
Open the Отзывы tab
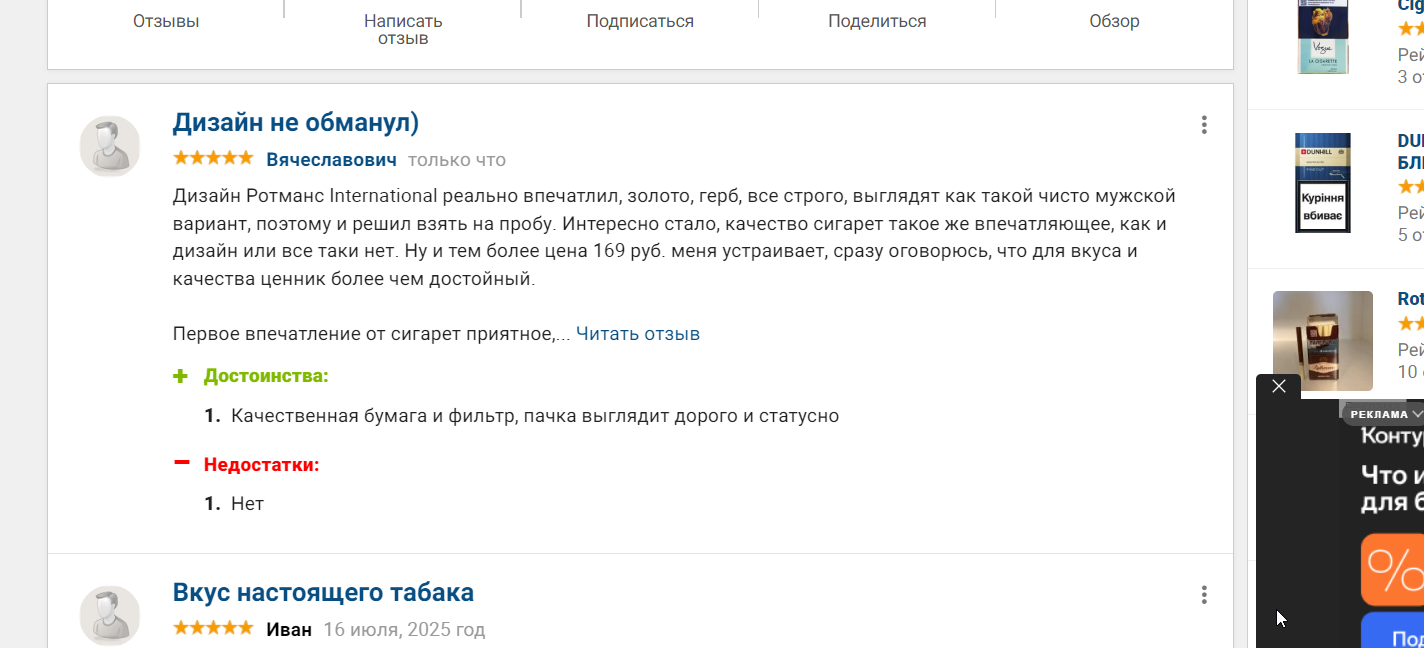coord(166,21)
